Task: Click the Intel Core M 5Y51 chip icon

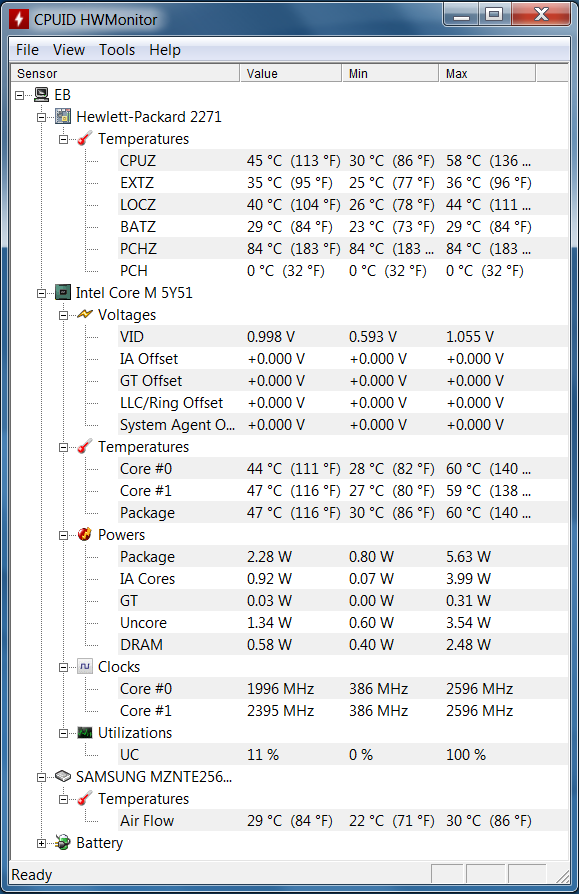Action: coord(63,292)
